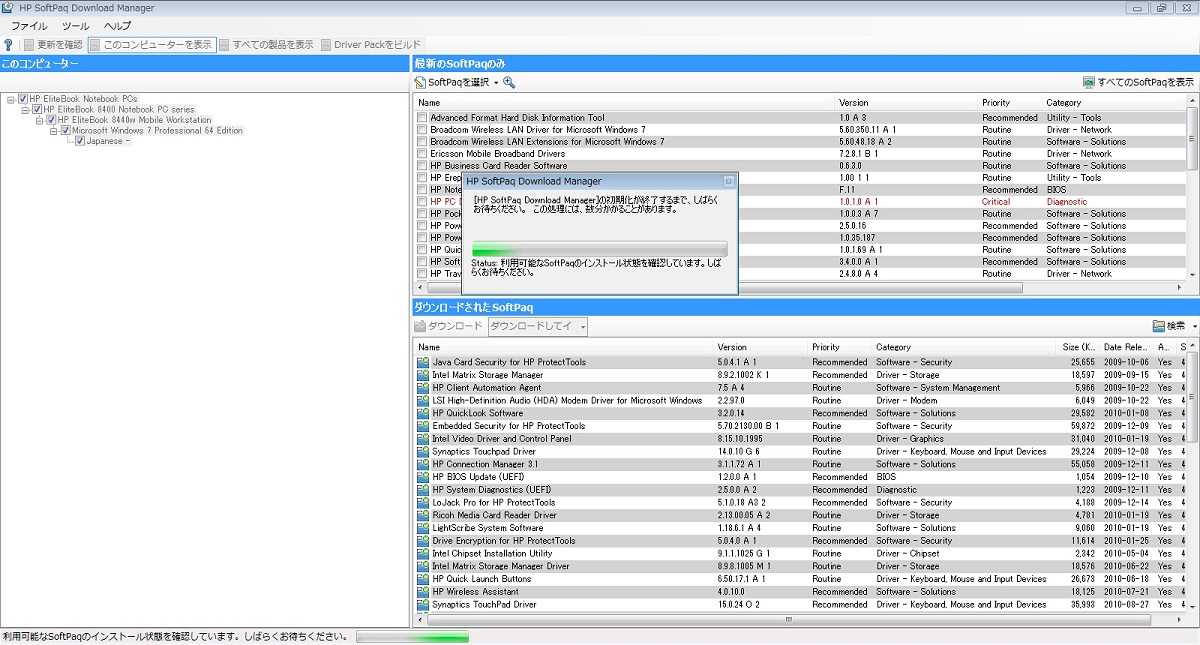Click このコンピューターを表示 toolbar button
Viewport: 1200px width, 645px height.
click(x=151, y=44)
